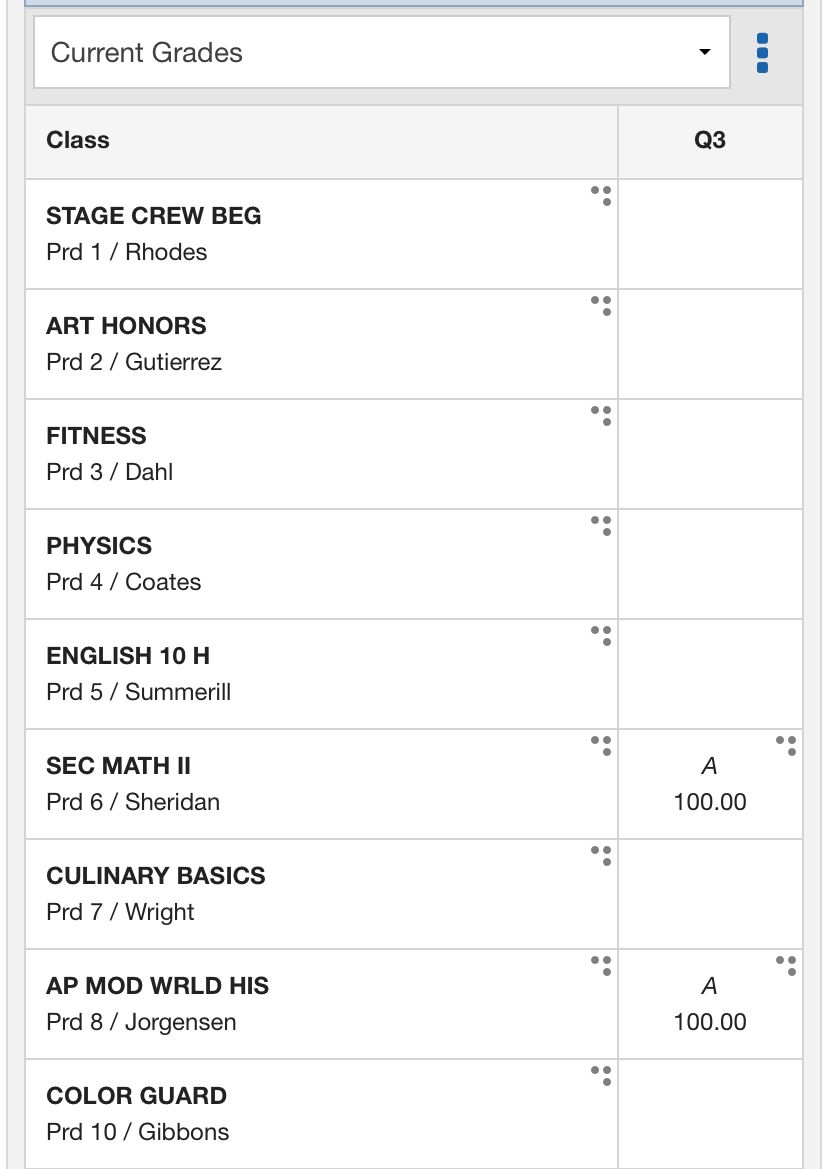This screenshot has width=828, height=1169.
Task: Click three-dot icon on ENGLISH 10 H row
Action: pyautogui.click(x=601, y=635)
